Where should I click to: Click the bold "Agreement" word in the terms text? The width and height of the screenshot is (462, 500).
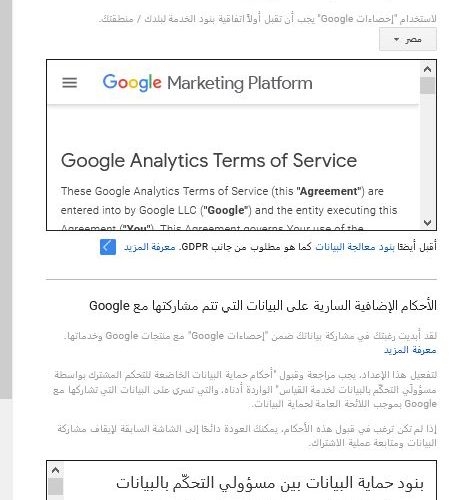(329, 191)
